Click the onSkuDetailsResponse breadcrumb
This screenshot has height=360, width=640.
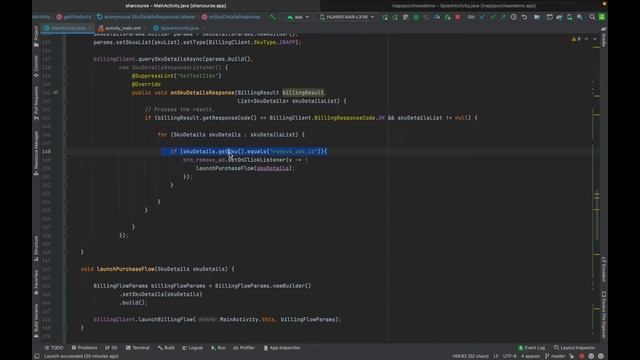(231, 17)
